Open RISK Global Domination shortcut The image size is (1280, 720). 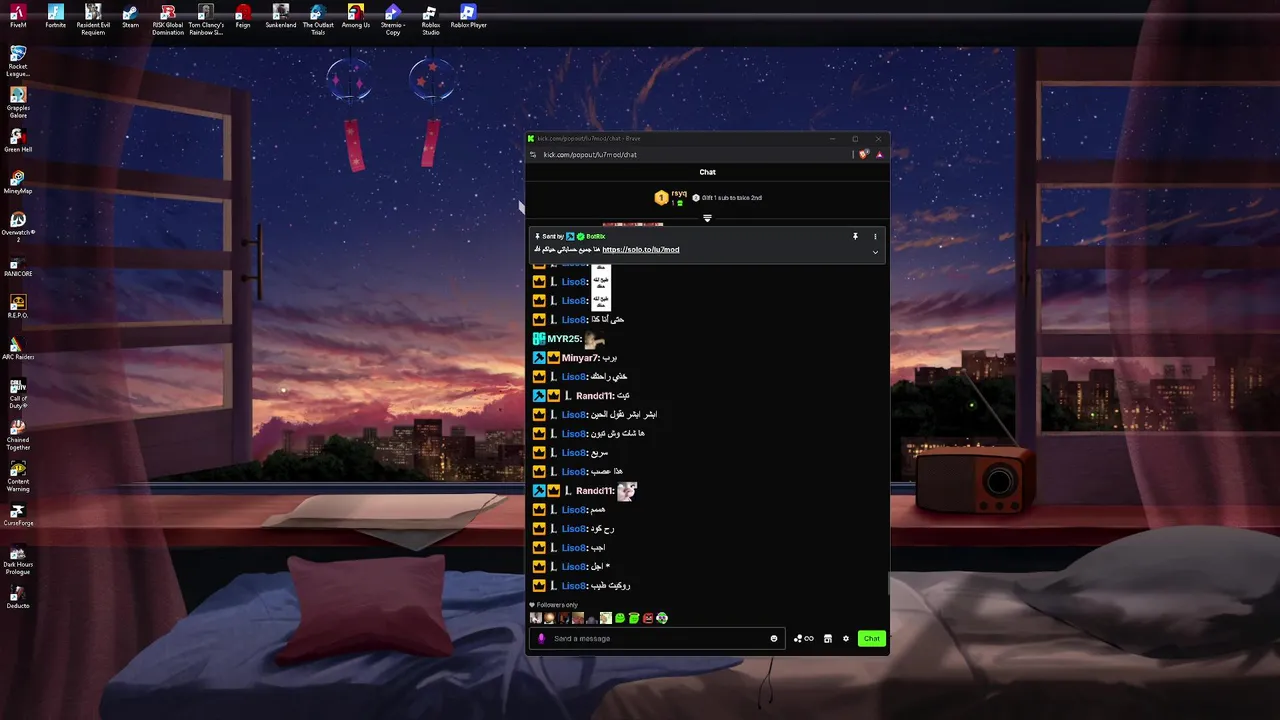(x=168, y=19)
